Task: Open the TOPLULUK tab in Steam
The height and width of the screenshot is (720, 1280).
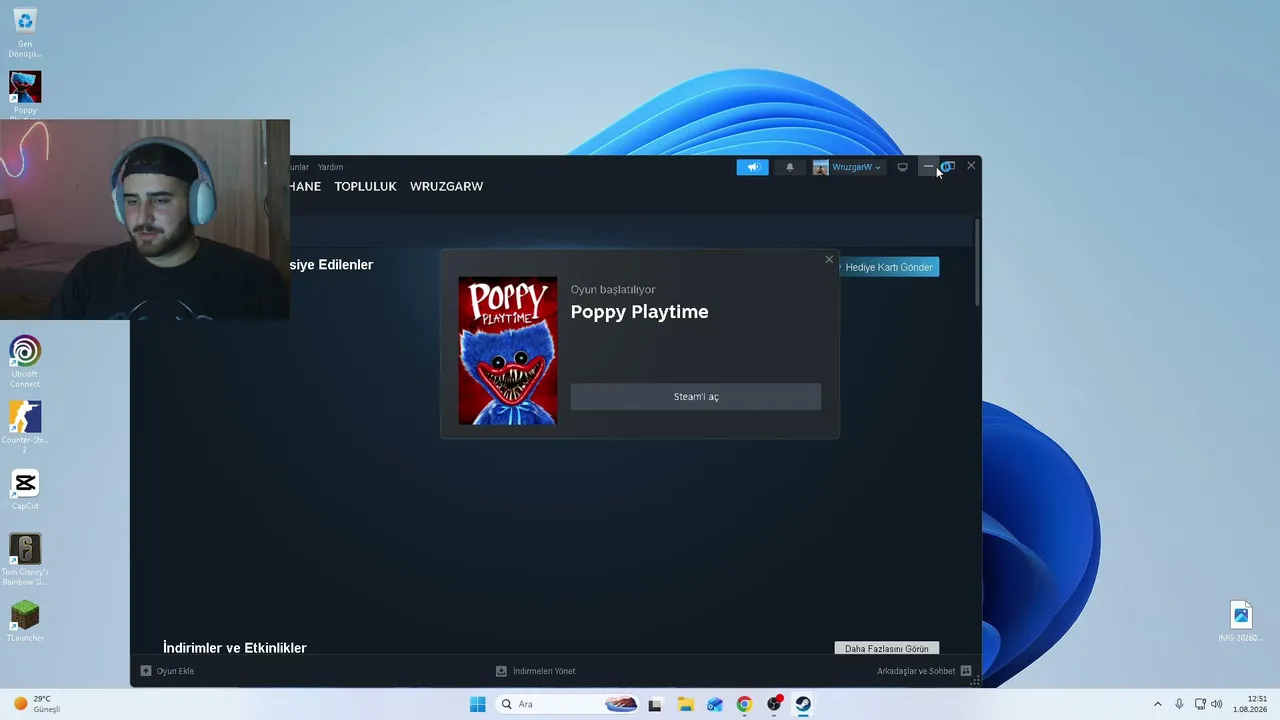Action: pos(365,187)
